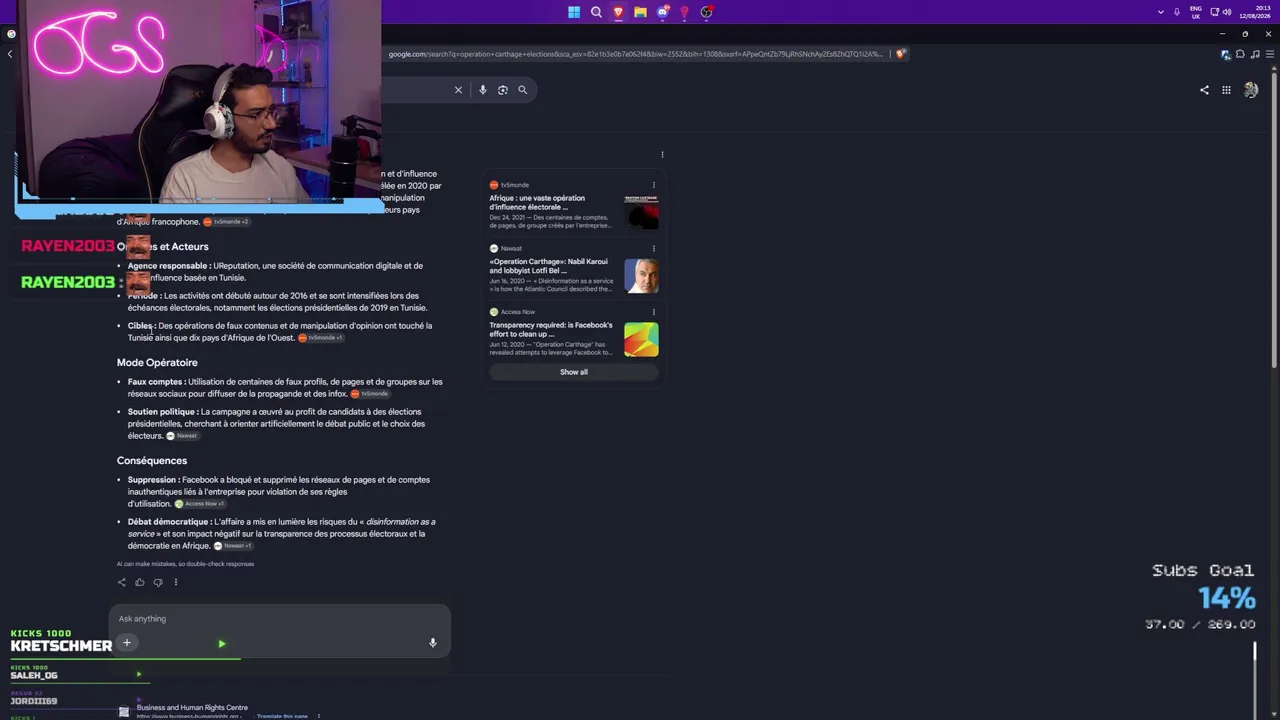
Task: Start voice search with microphone icon
Action: click(482, 90)
